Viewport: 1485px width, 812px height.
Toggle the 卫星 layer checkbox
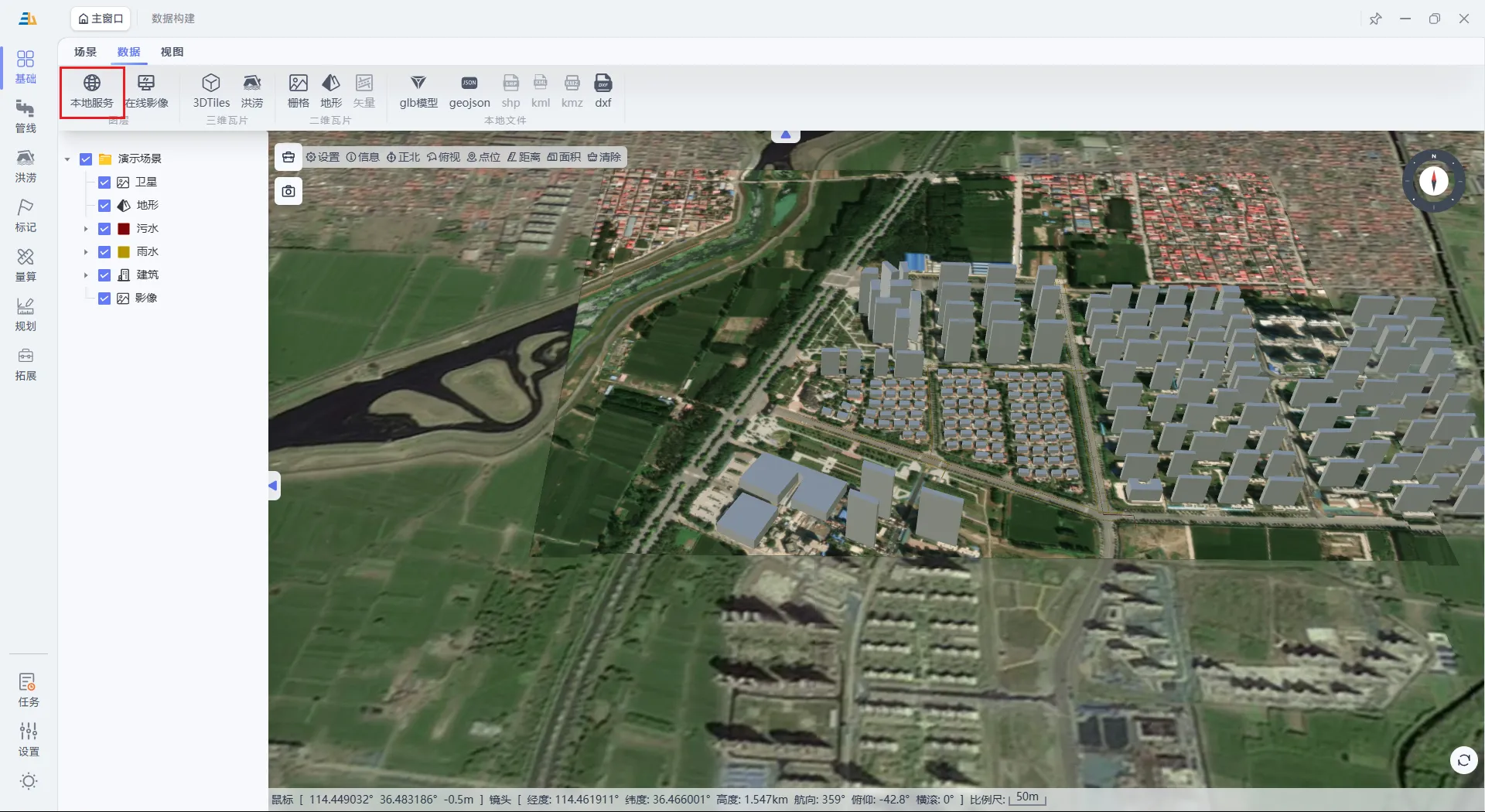point(104,183)
